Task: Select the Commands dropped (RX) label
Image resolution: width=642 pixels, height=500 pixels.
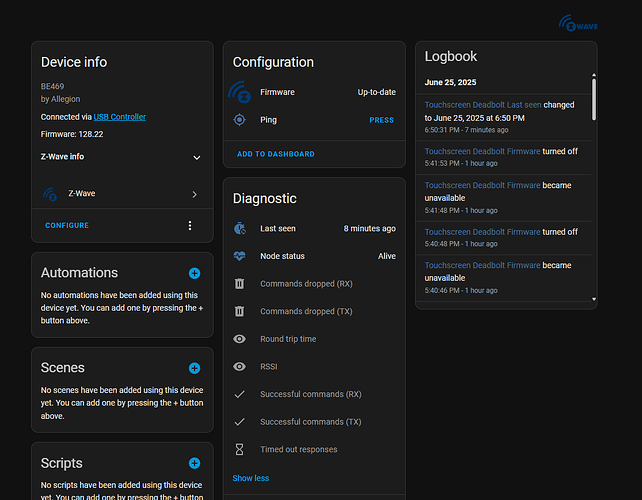Action: pyautogui.click(x=306, y=284)
